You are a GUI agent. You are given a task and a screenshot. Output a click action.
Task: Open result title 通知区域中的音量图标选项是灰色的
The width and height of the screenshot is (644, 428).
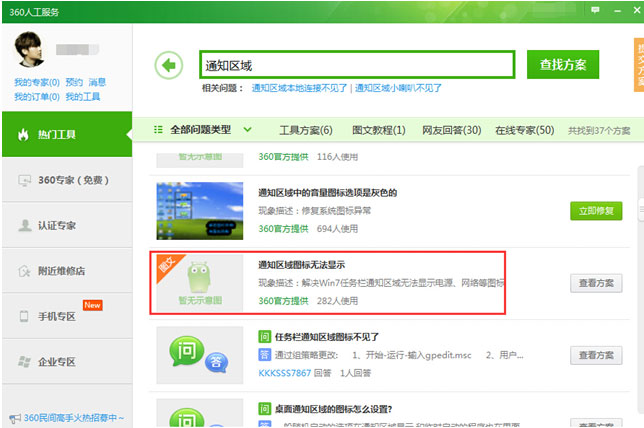[x=327, y=193]
